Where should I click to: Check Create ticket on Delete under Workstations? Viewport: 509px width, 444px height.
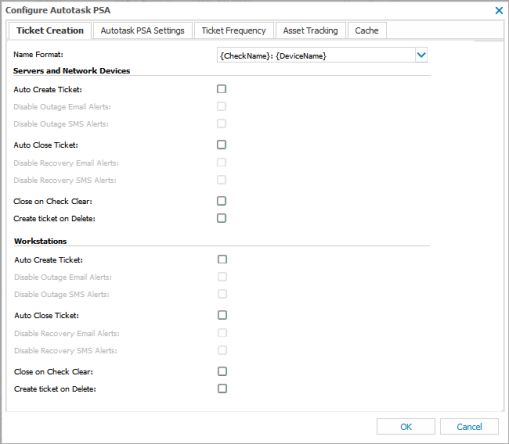tap(222, 389)
